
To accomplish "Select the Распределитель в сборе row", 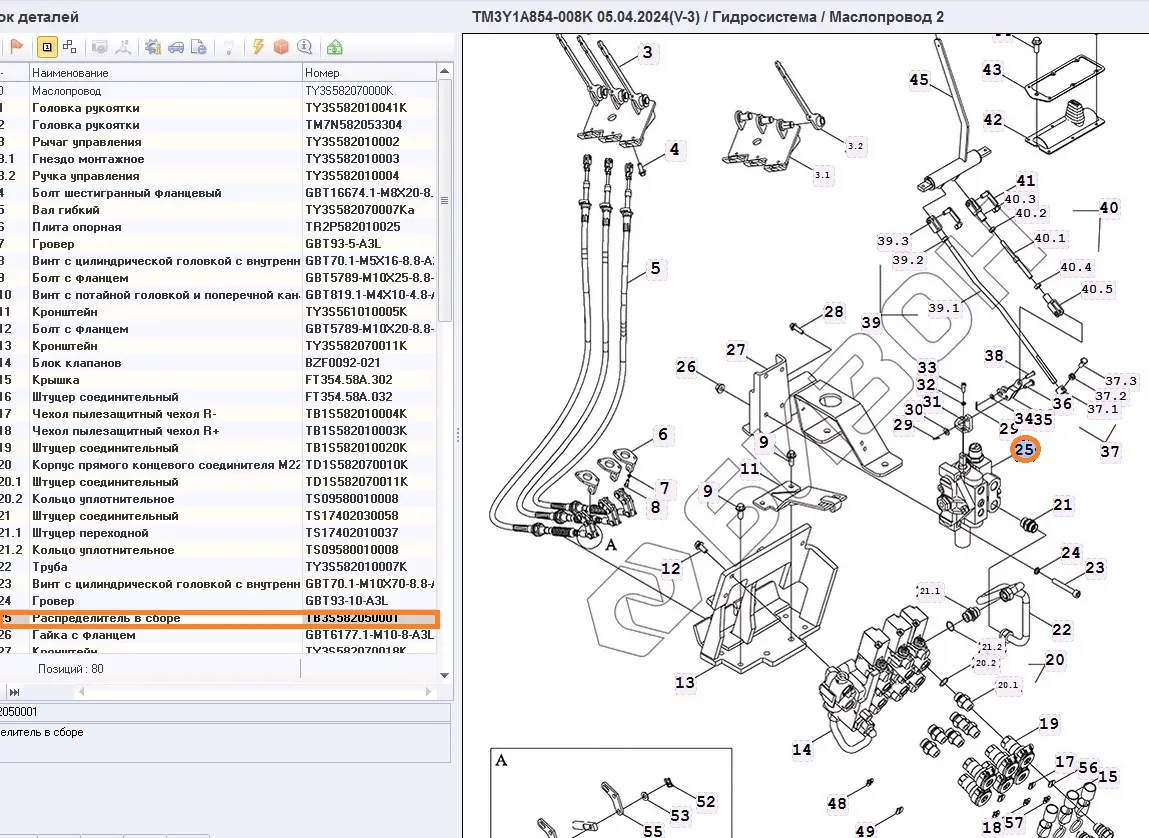I will point(106,618).
